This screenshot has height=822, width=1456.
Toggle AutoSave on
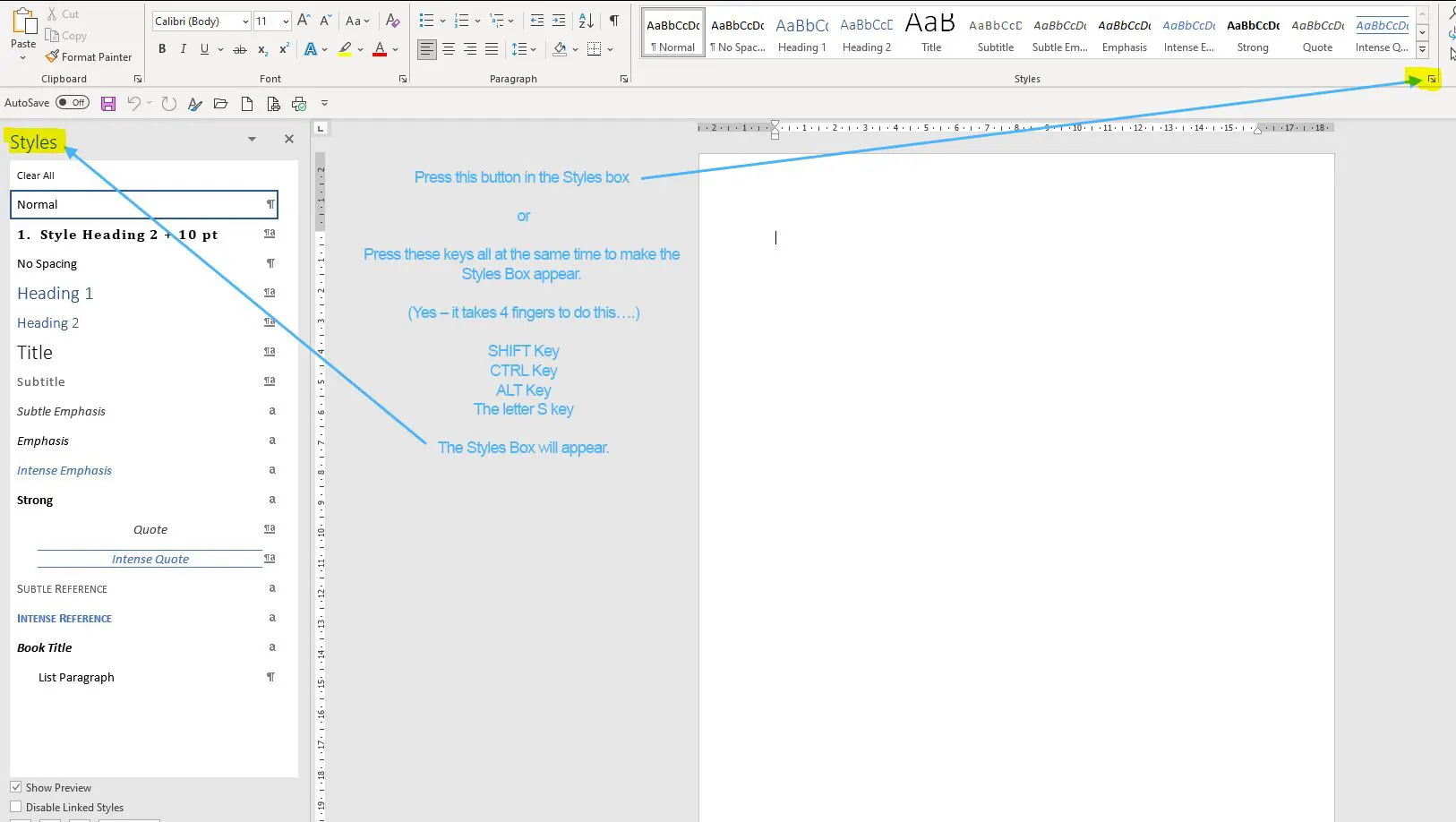[73, 102]
